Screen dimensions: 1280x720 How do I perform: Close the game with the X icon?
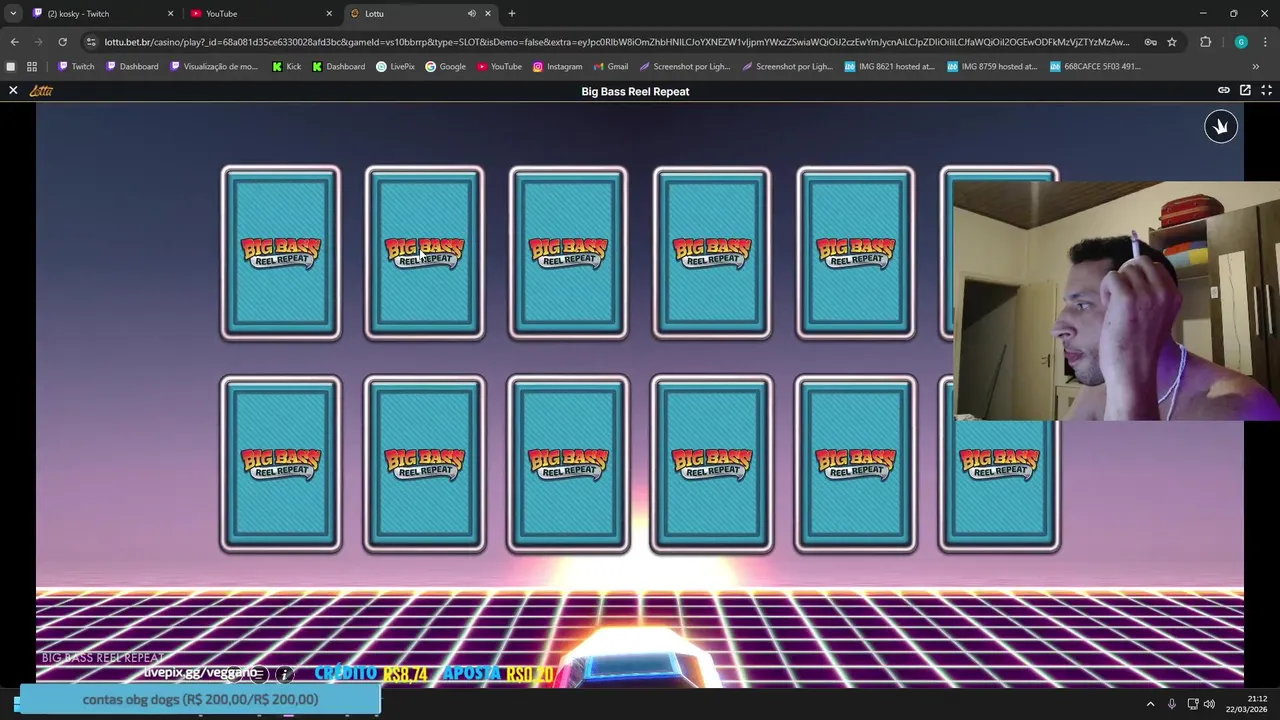(x=13, y=91)
